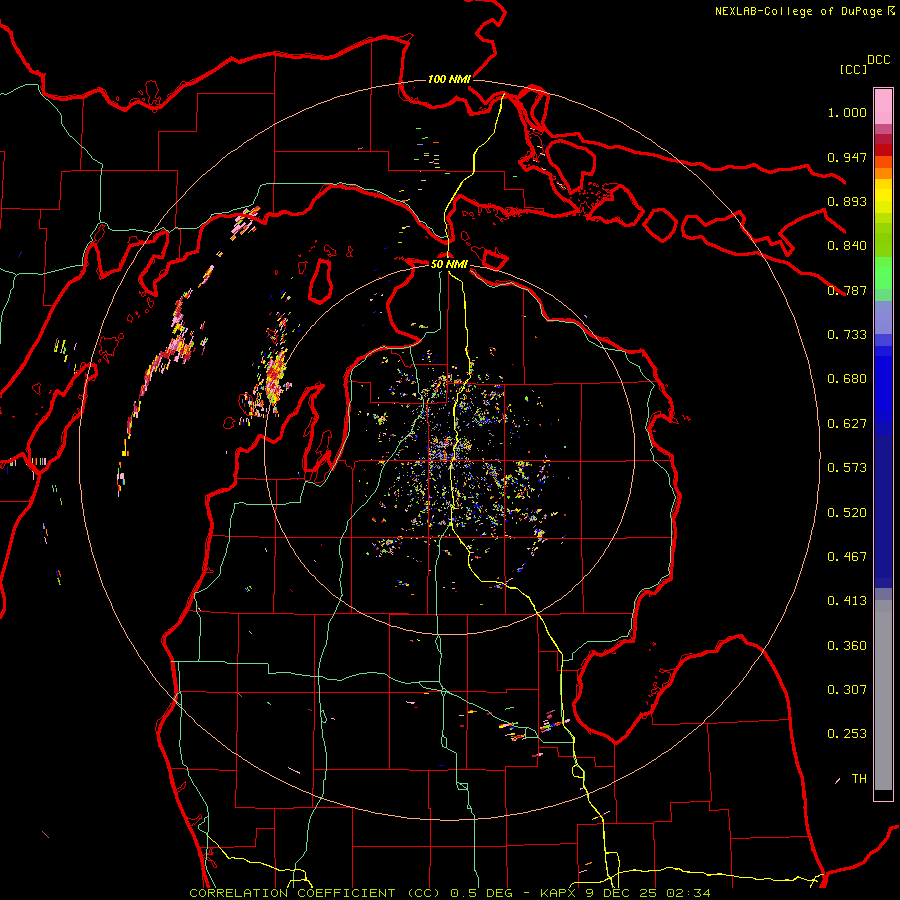This screenshot has width=900, height=900.
Task: Click the 50 NMI range ring label
Action: [x=449, y=265]
